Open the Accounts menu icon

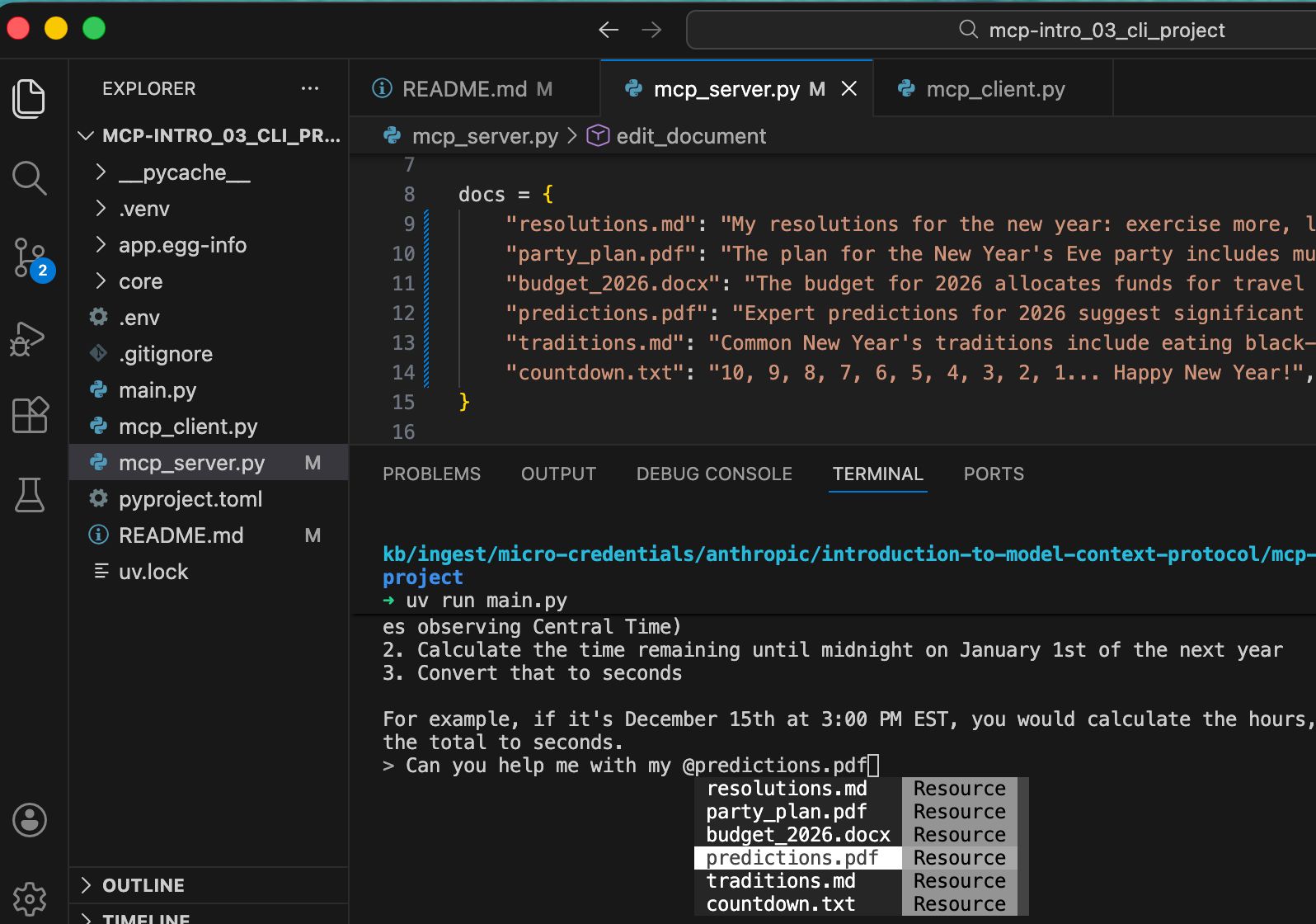coord(30,820)
